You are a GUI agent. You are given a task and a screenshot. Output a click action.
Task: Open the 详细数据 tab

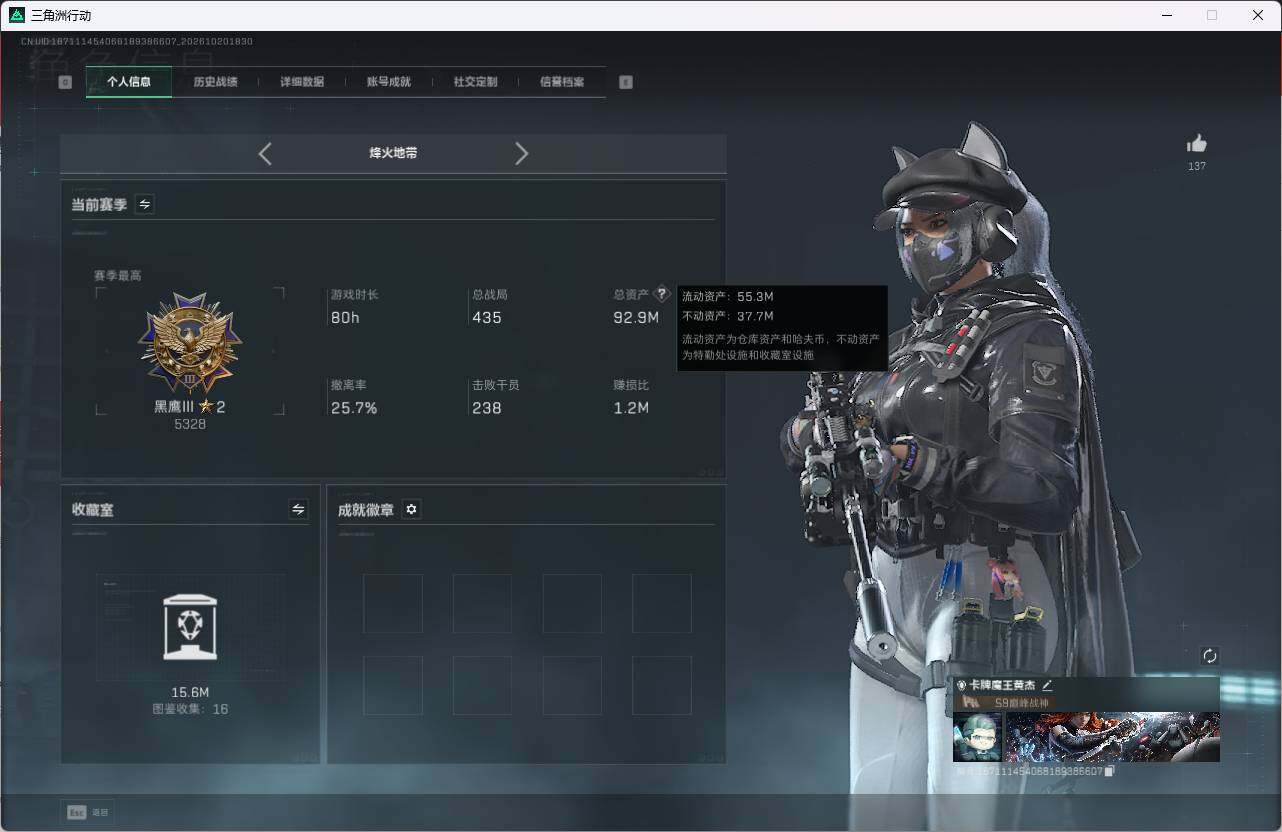pyautogui.click(x=302, y=82)
